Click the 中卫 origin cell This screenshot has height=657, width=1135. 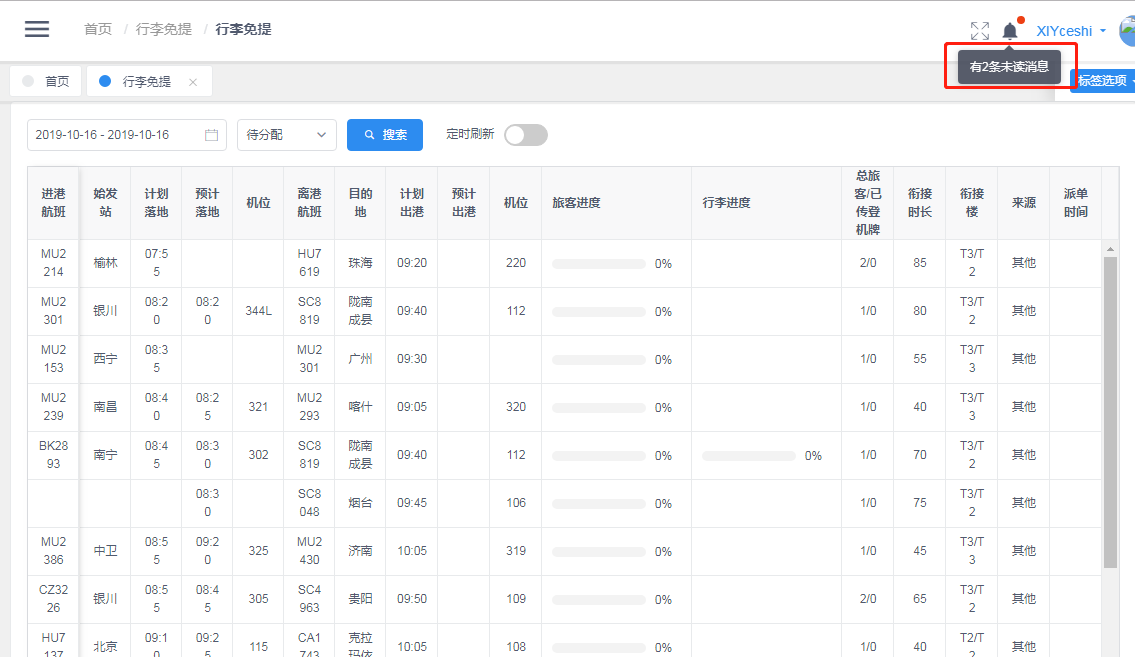point(105,551)
